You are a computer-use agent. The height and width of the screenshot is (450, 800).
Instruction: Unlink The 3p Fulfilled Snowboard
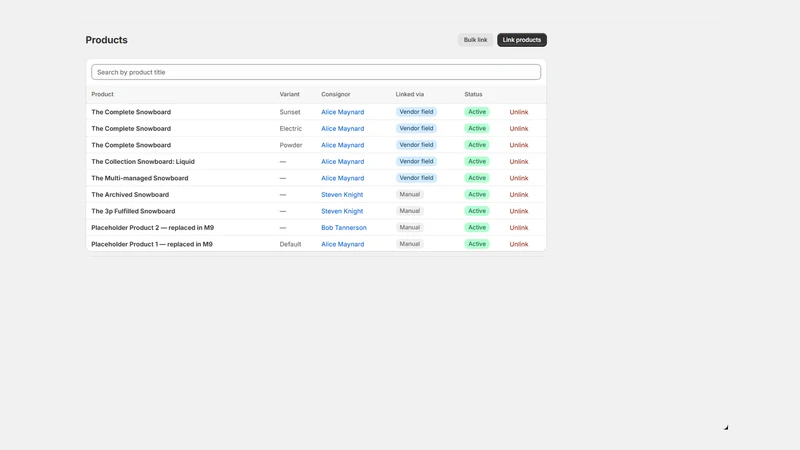tap(518, 211)
